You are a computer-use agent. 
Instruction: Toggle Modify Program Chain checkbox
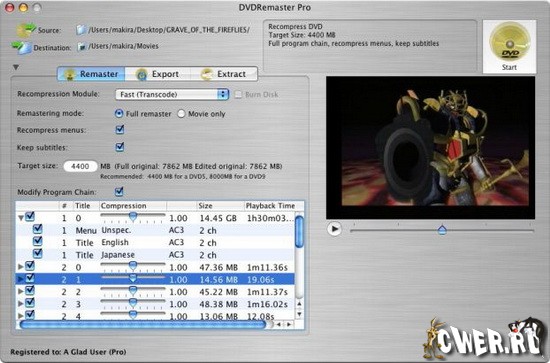tap(119, 191)
